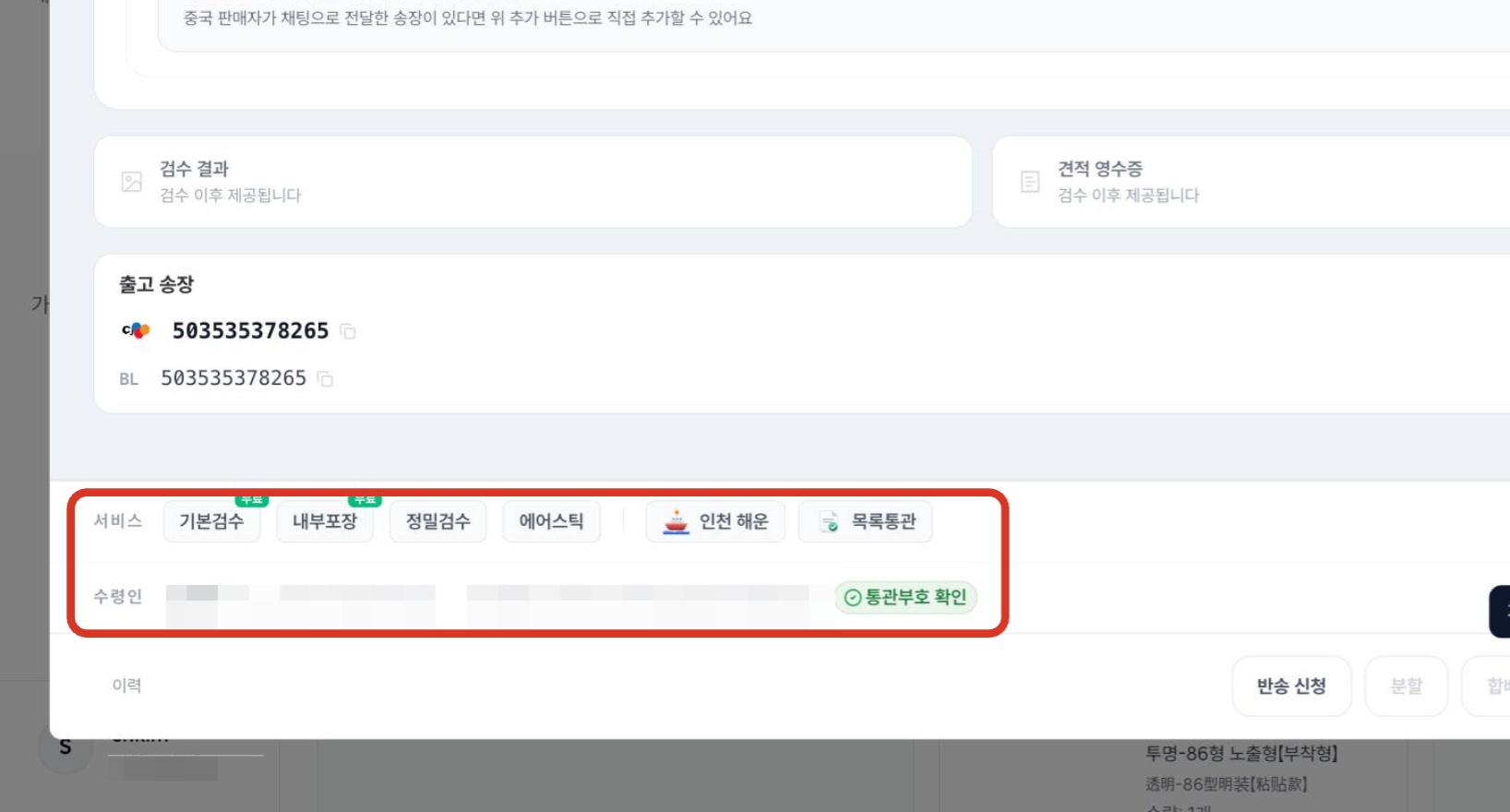Image resolution: width=1510 pixels, height=812 pixels.
Task: Open the 이력 tab
Action: tap(127, 686)
